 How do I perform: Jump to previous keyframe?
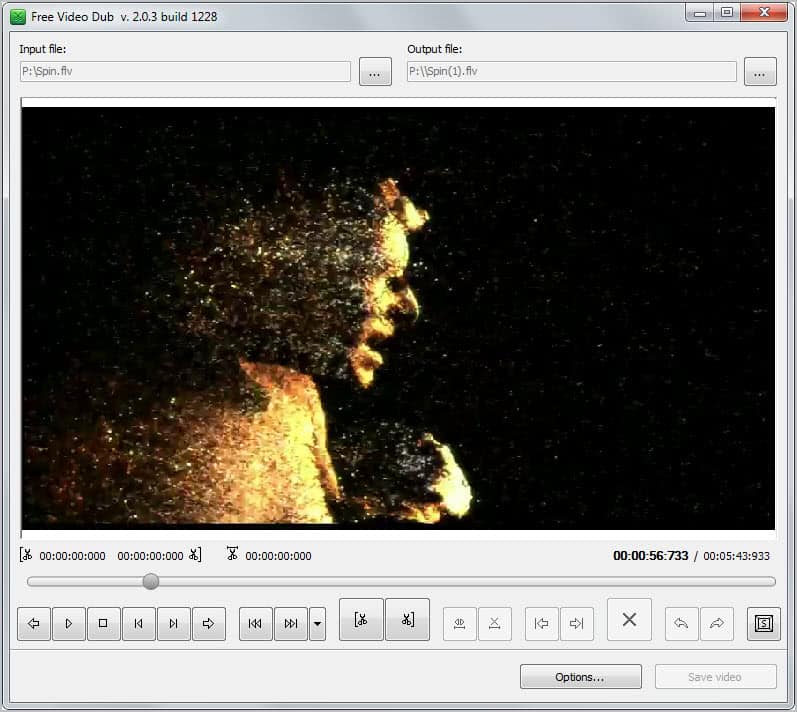coord(256,624)
